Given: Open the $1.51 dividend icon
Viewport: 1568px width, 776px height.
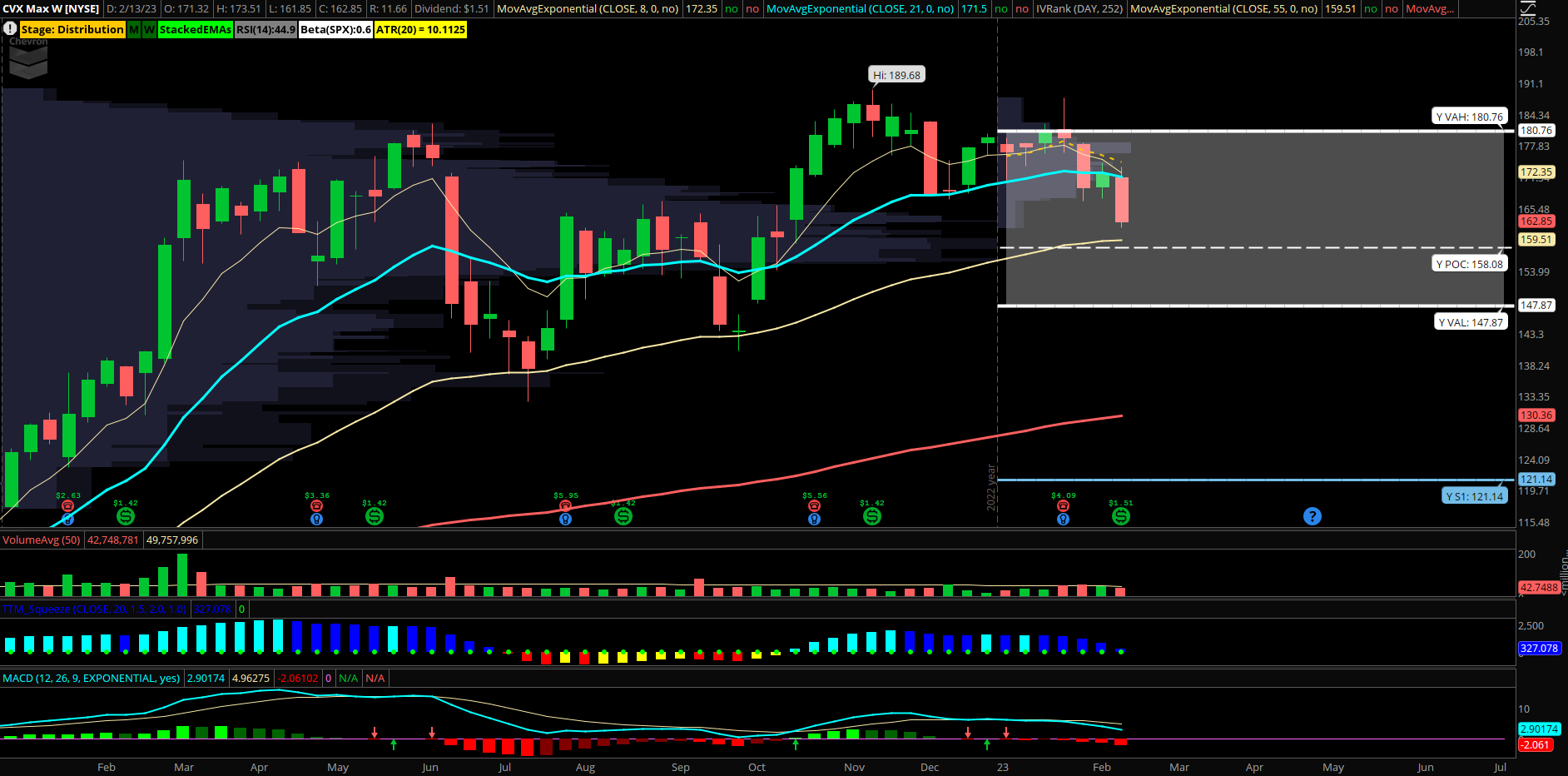Looking at the screenshot, I should coord(1121,516).
